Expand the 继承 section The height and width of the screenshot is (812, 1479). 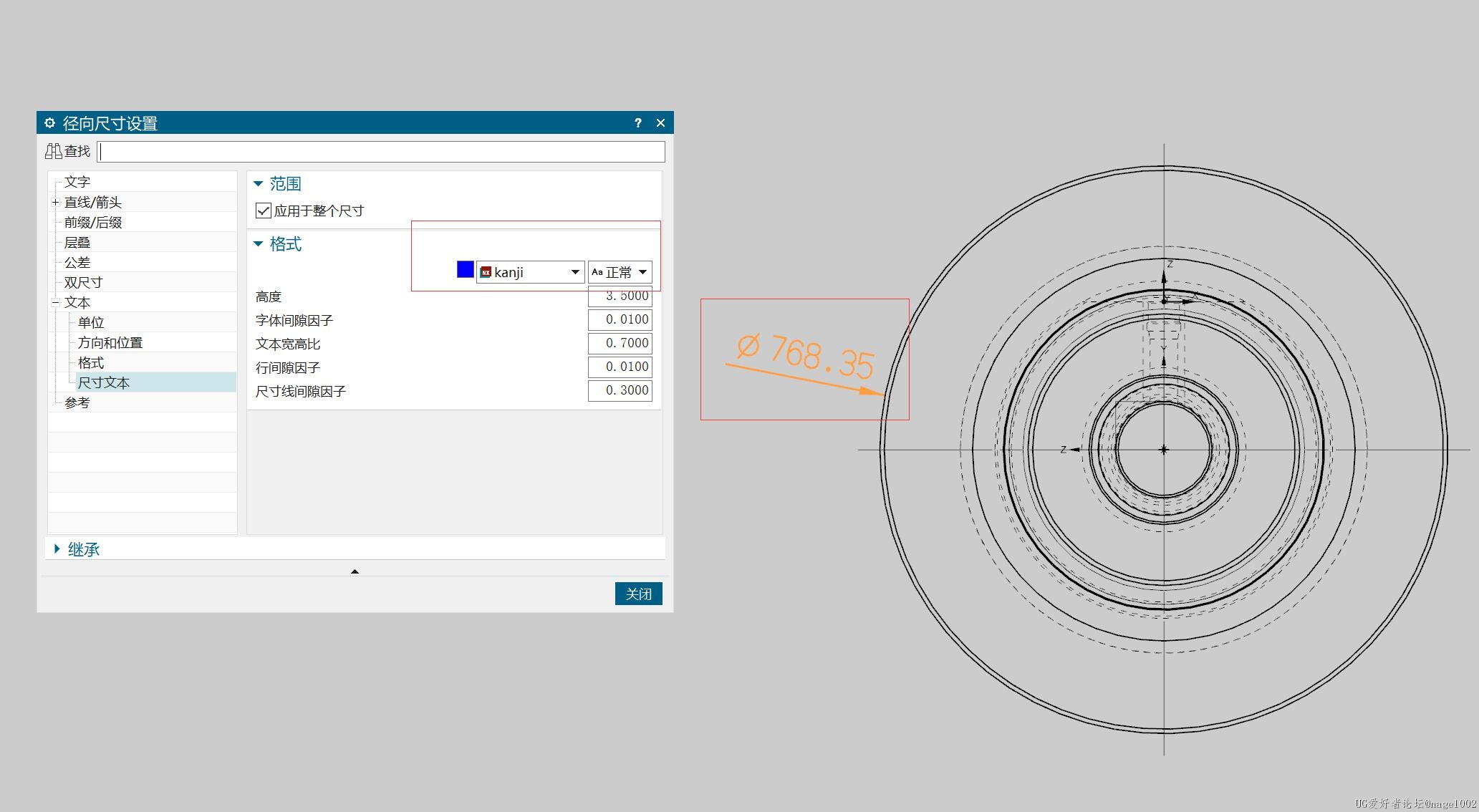57,549
